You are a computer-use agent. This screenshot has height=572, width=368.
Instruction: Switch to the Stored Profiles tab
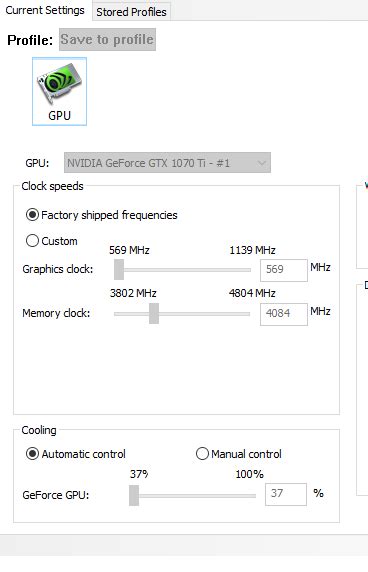(x=131, y=12)
